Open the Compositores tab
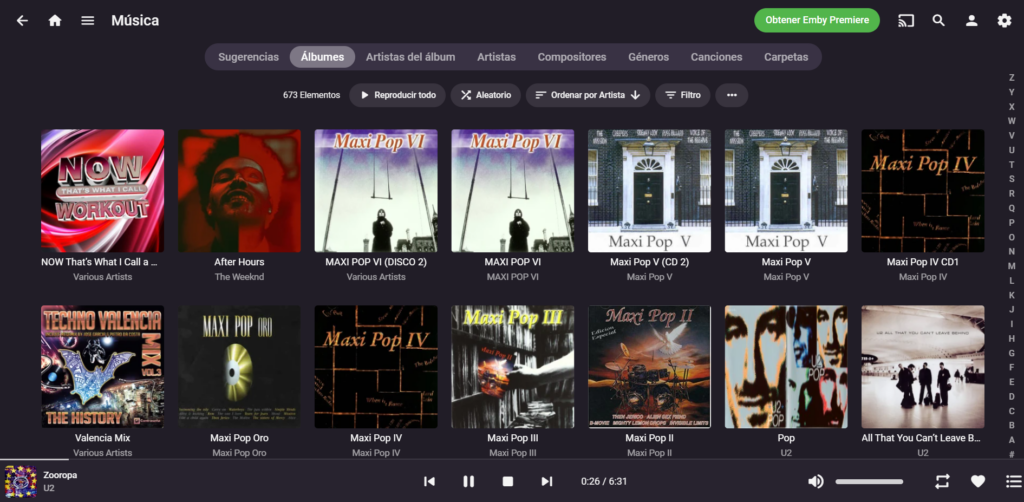 tap(571, 57)
